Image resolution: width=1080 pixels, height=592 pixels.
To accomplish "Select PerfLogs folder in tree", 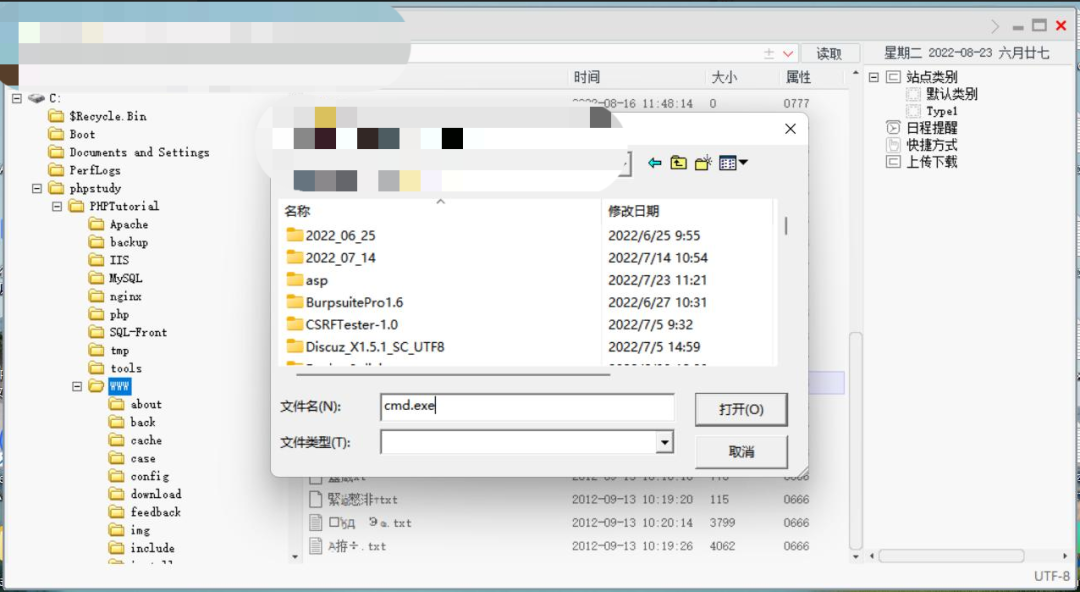I will pos(85,170).
